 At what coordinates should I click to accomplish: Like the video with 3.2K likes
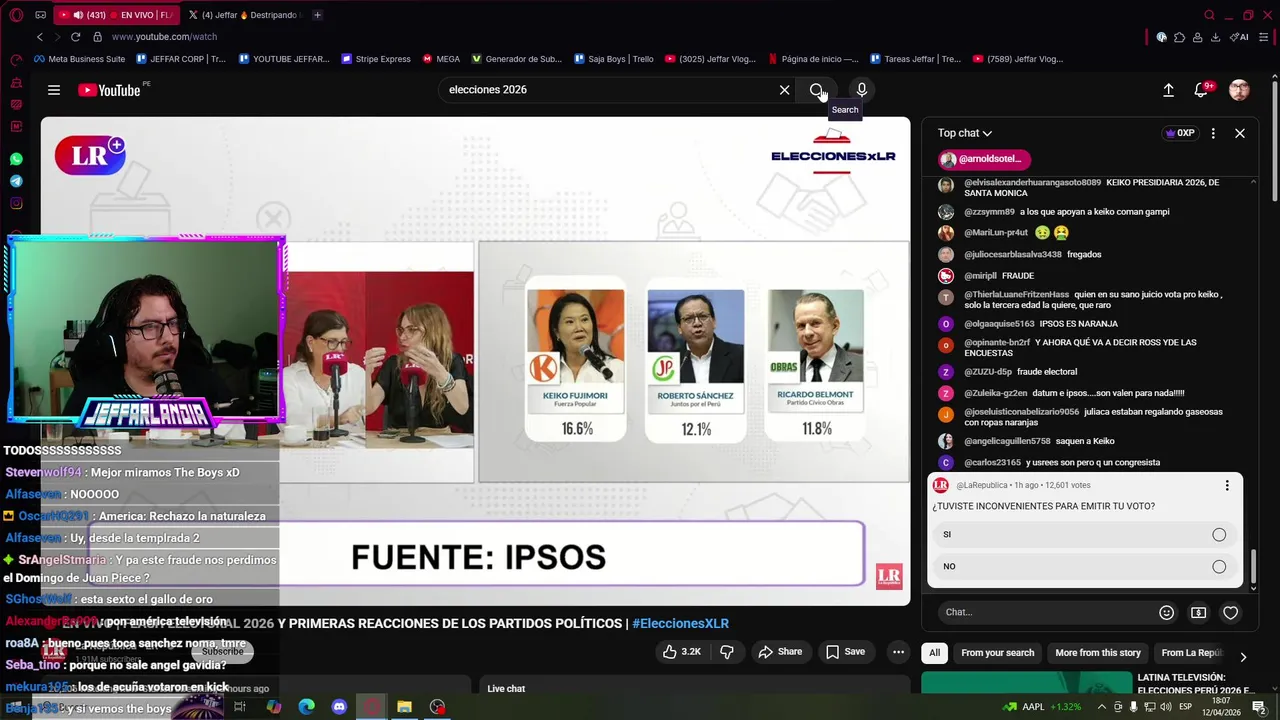681,652
